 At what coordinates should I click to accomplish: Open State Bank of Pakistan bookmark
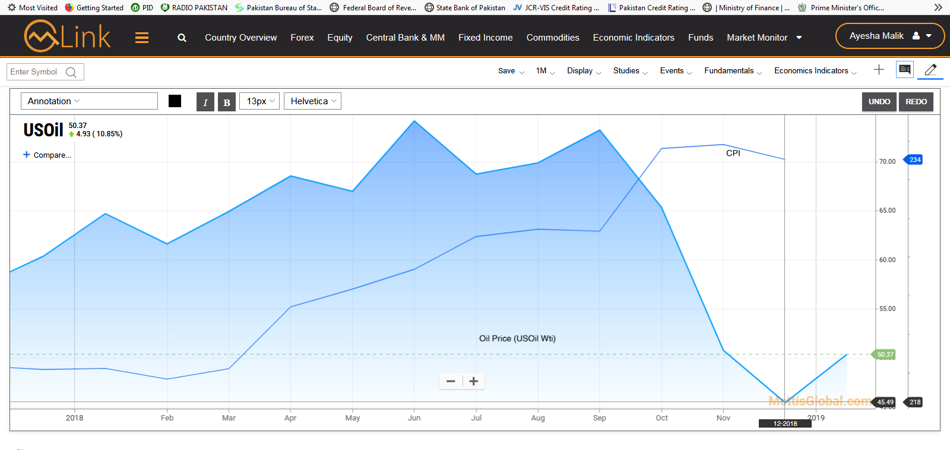(465, 8)
